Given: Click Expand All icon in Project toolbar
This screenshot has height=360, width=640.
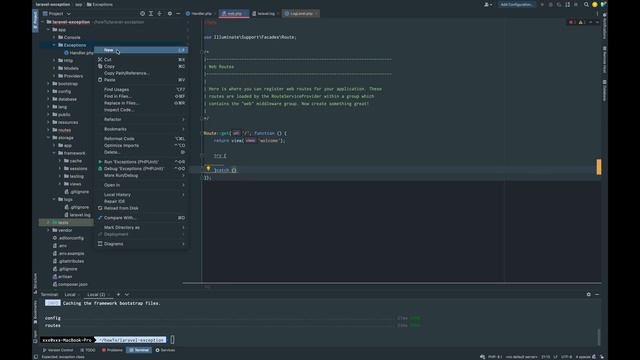Looking at the screenshot, I should tap(151, 13).
